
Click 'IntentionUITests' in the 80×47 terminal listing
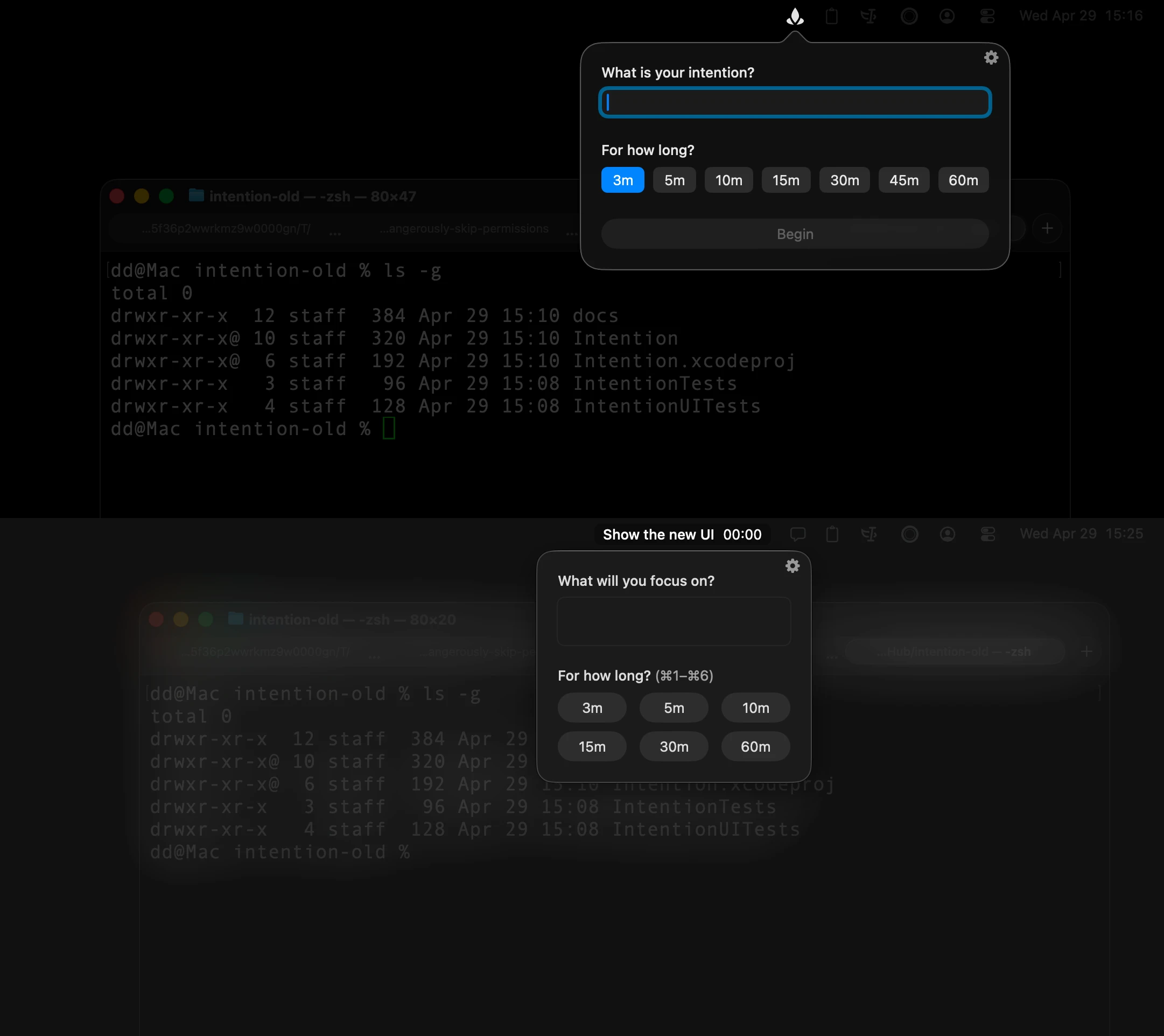tap(667, 406)
